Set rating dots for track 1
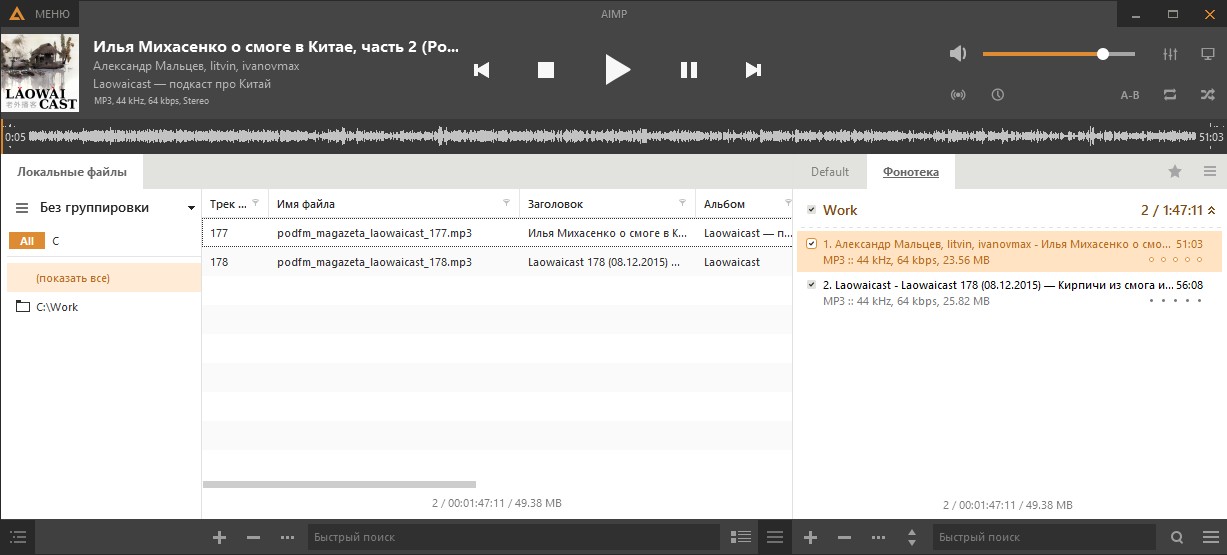The image size is (1227, 555). pyautogui.click(x=1175, y=260)
